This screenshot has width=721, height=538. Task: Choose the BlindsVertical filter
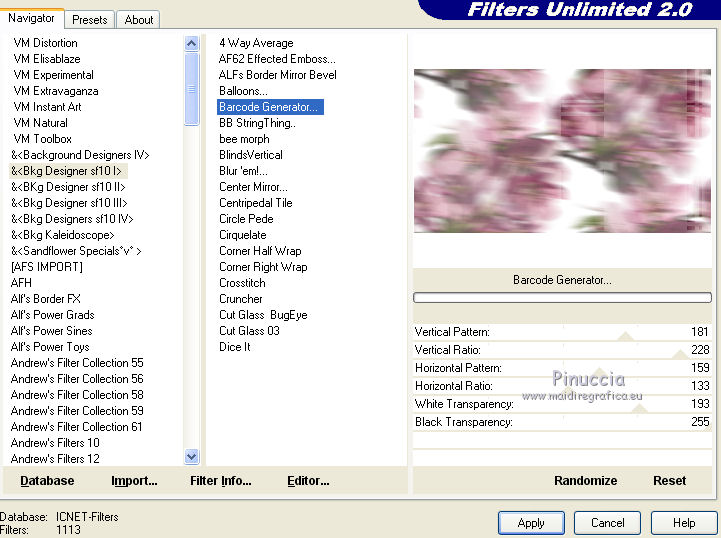[251, 155]
